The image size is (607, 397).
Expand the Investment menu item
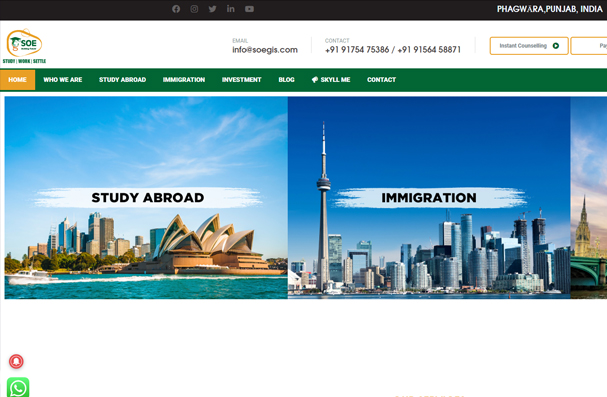[242, 80]
